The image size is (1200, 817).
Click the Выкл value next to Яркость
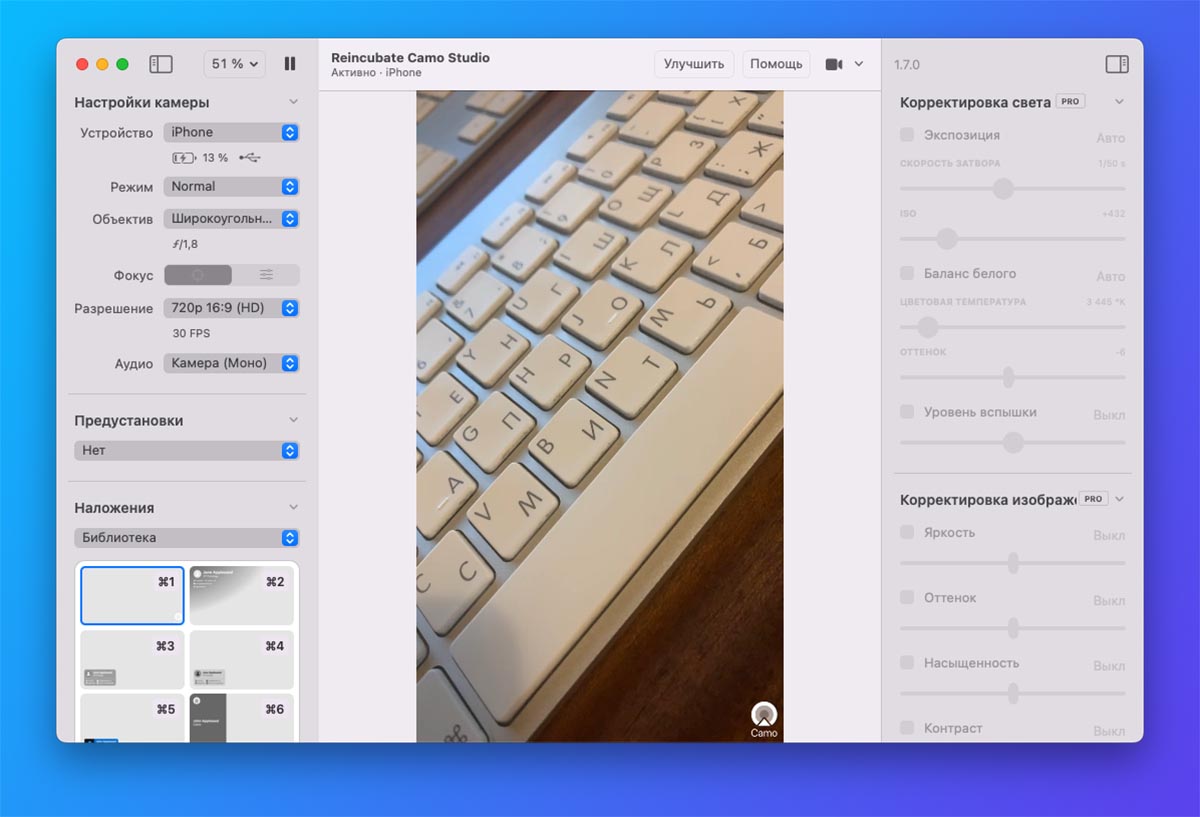tap(1109, 535)
